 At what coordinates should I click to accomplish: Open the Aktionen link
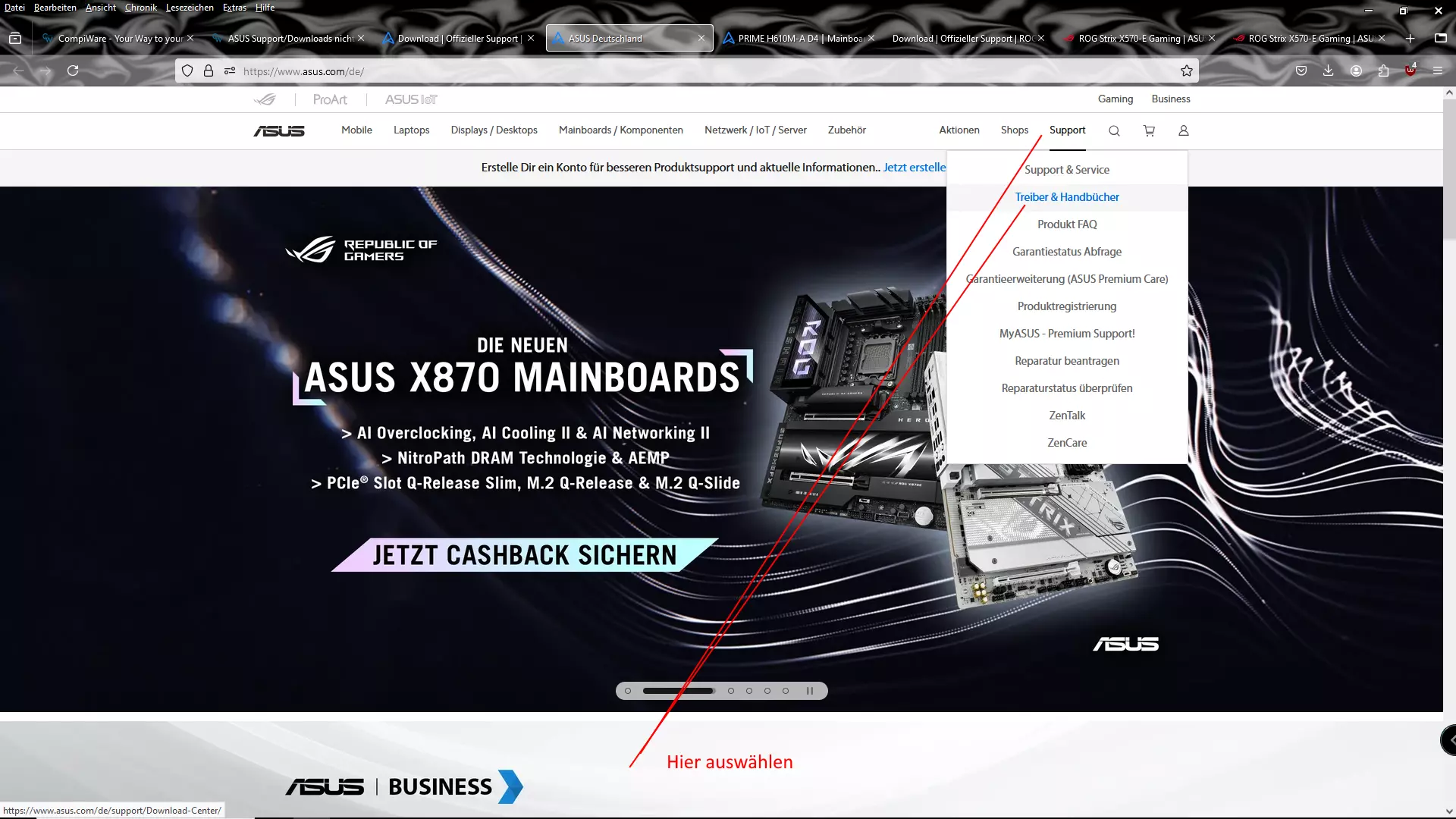click(959, 130)
